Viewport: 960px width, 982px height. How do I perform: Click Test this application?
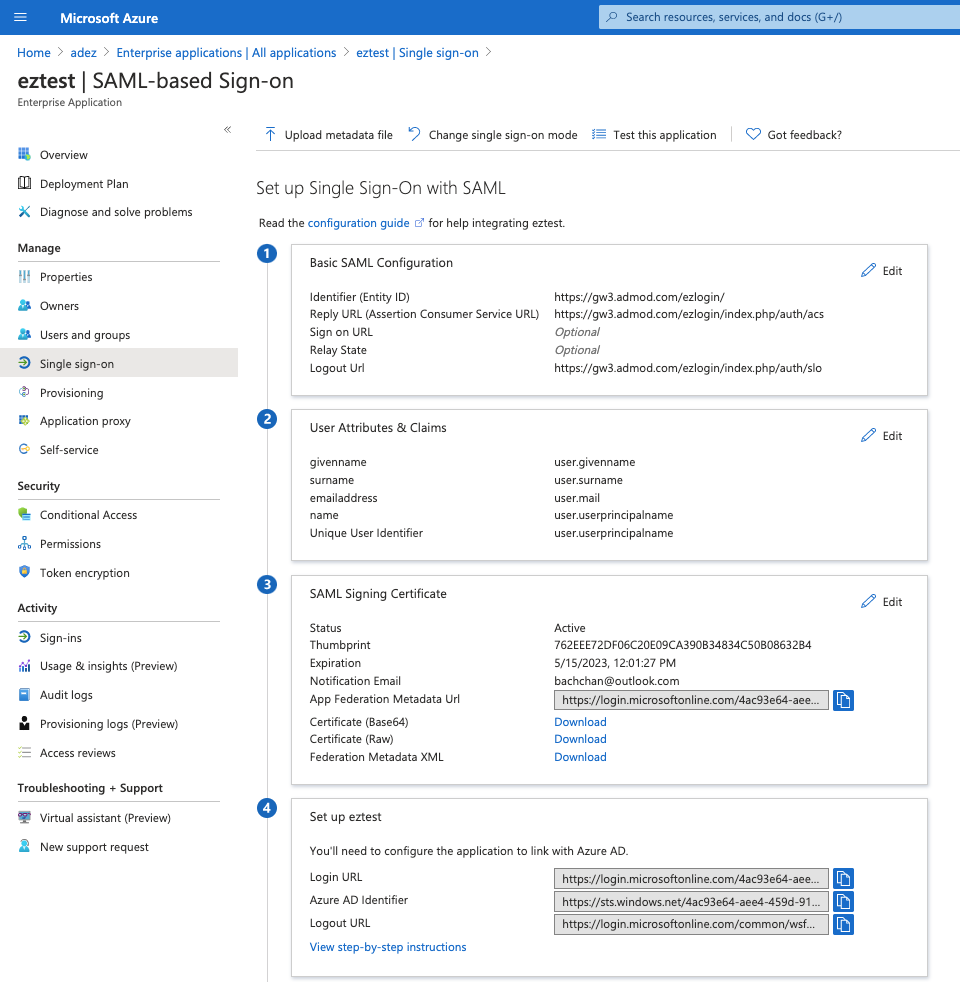(x=654, y=135)
